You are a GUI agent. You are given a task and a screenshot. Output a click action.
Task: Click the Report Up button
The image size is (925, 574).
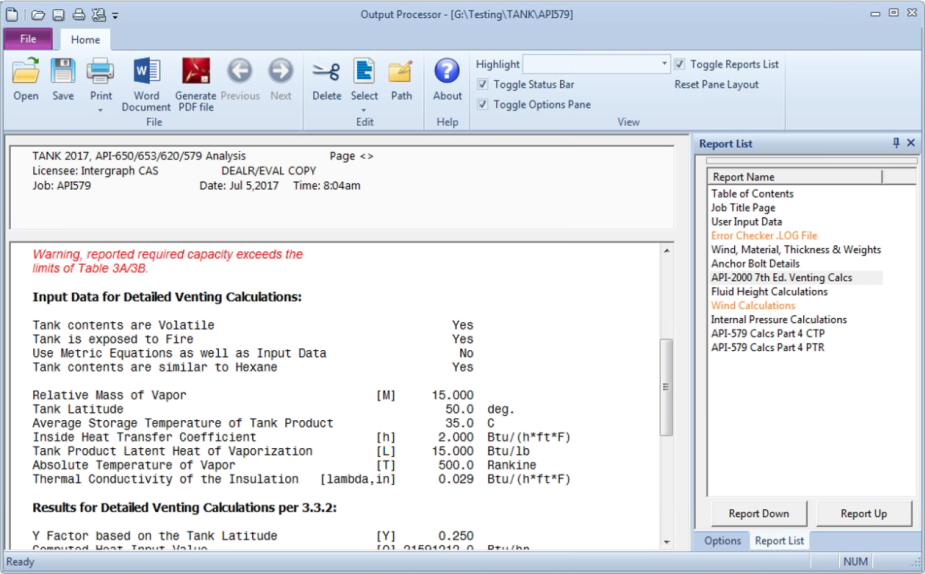864,513
